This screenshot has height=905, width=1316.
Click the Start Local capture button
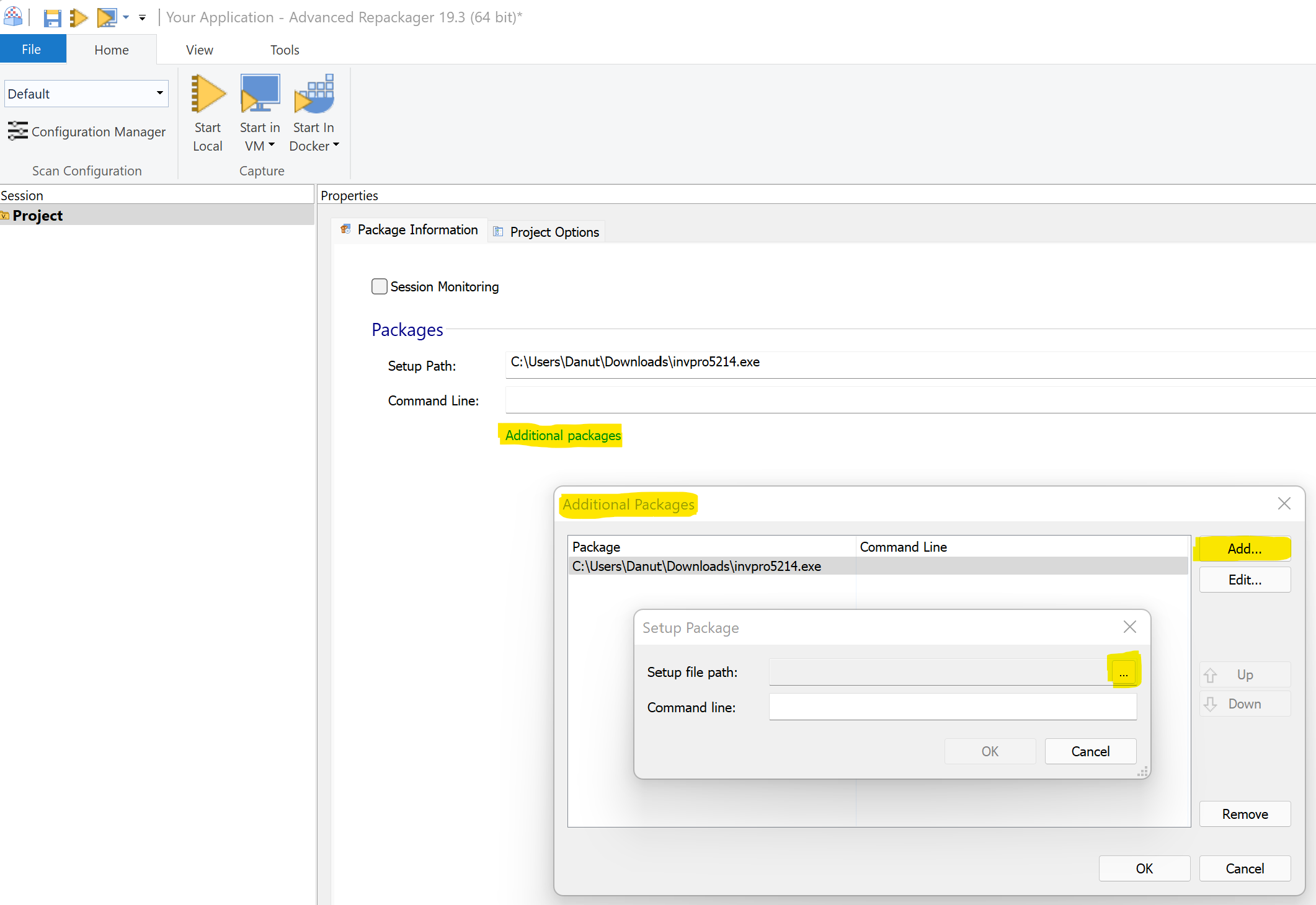[208, 112]
